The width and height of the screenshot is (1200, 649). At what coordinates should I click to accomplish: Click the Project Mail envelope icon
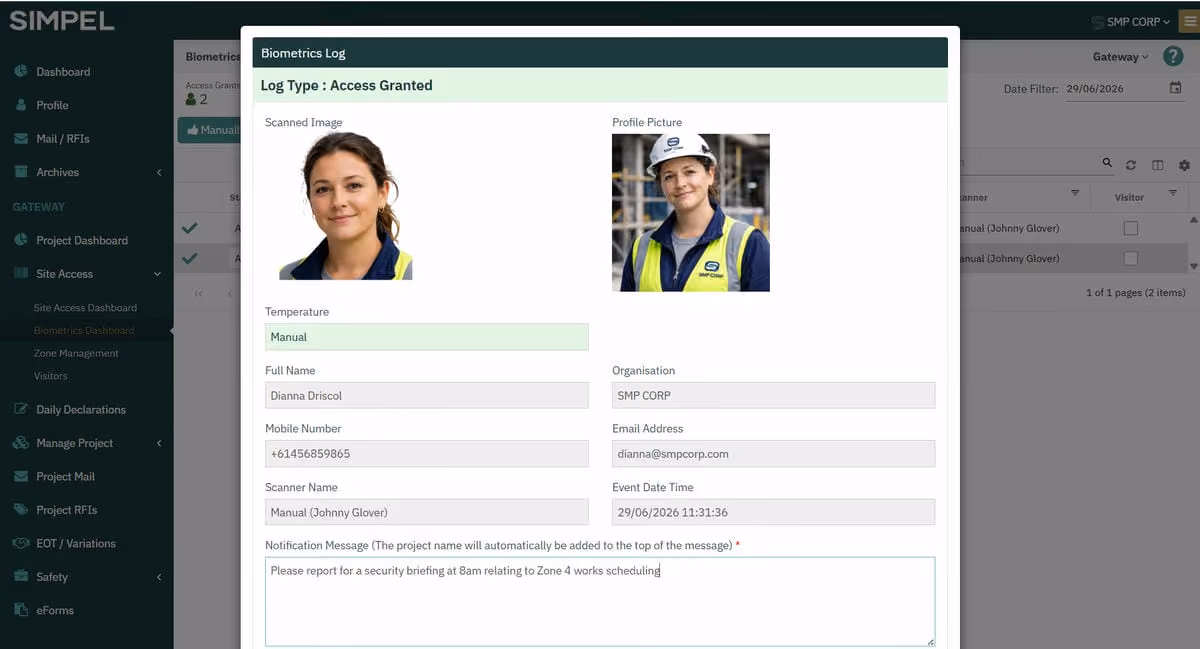20,477
